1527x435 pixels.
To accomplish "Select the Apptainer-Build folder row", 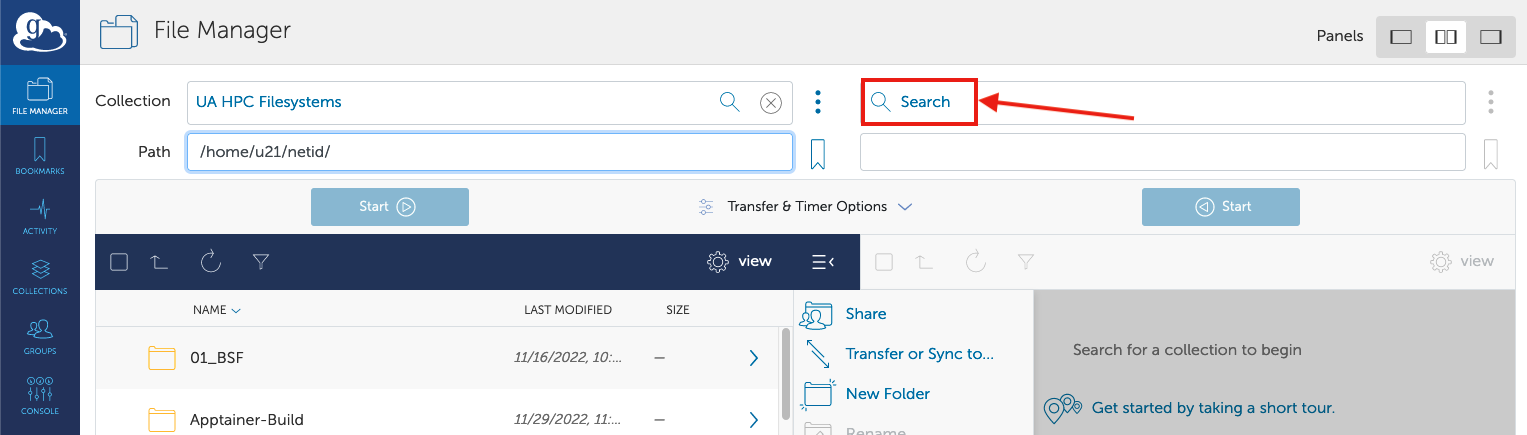I will (436, 412).
